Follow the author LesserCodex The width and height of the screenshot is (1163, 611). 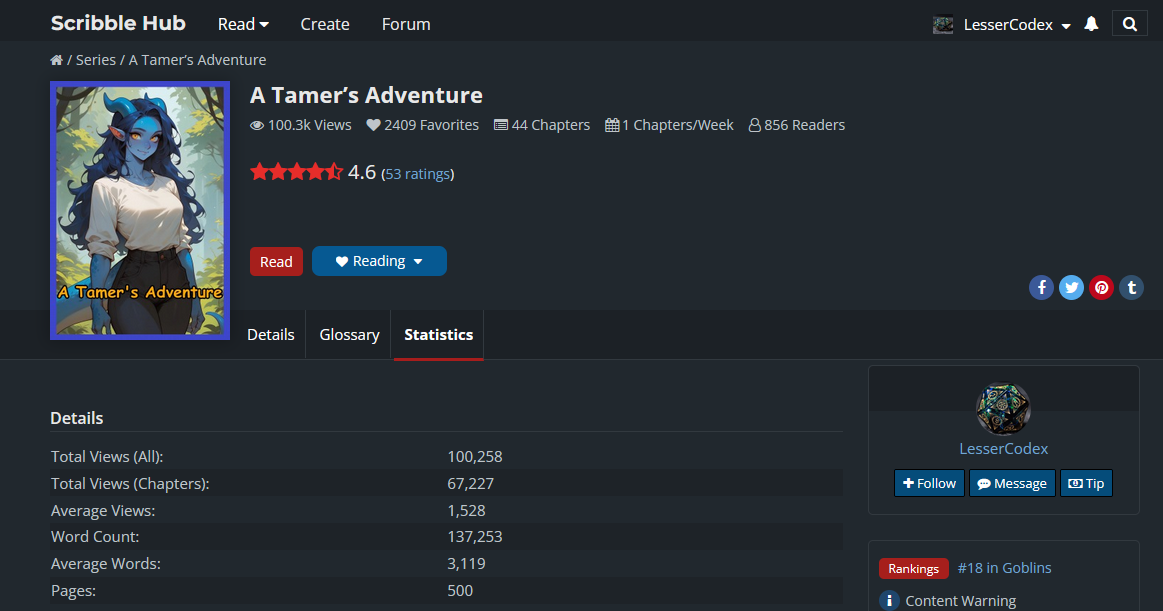click(x=929, y=483)
